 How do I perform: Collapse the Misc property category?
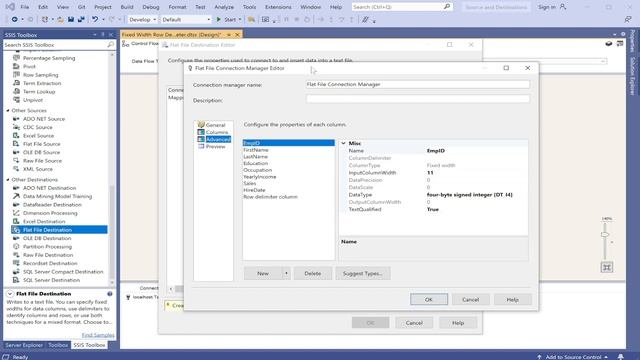[x=344, y=143]
